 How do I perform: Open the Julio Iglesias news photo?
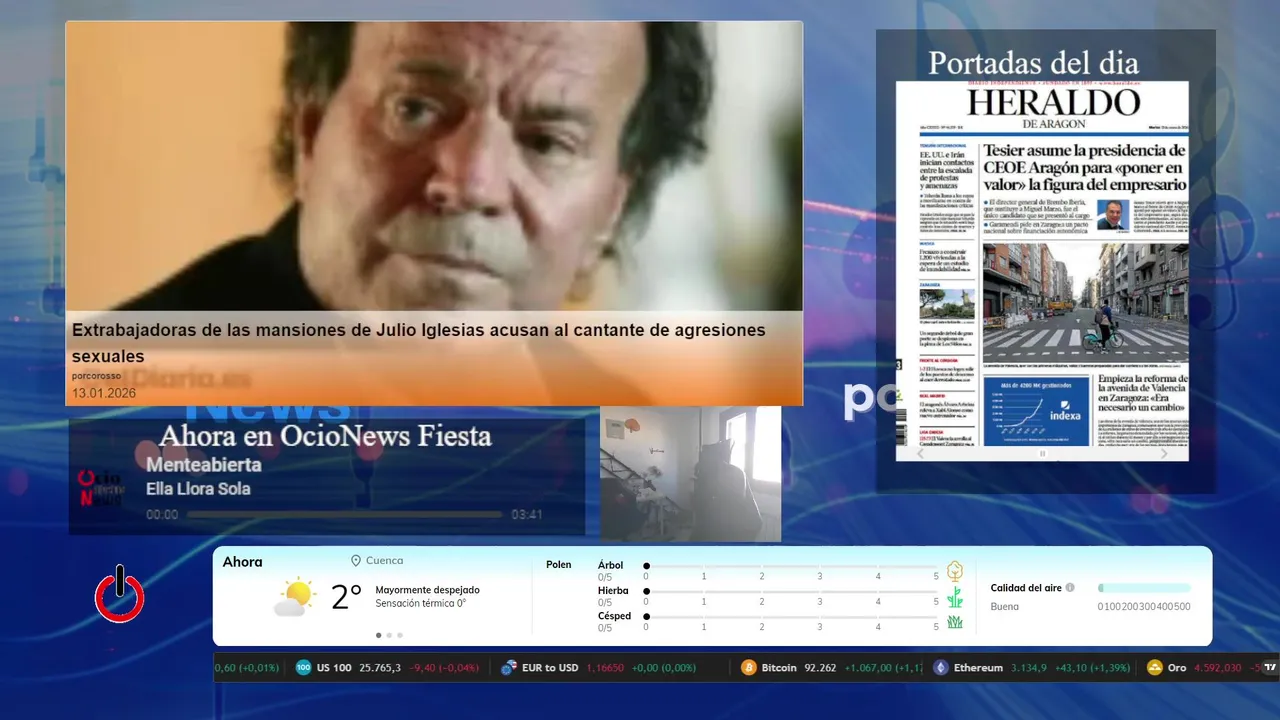(x=434, y=166)
